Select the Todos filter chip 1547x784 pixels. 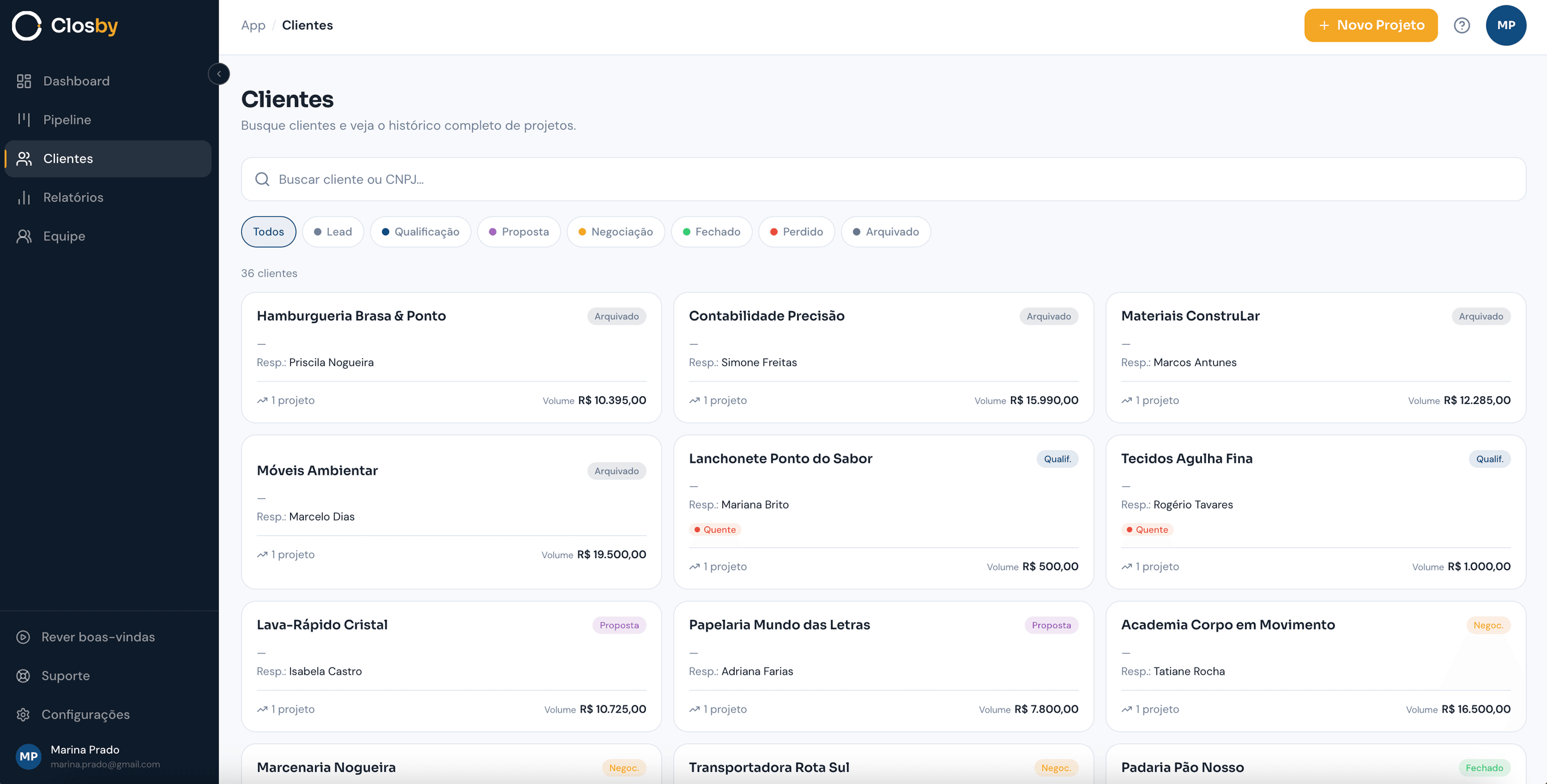268,232
